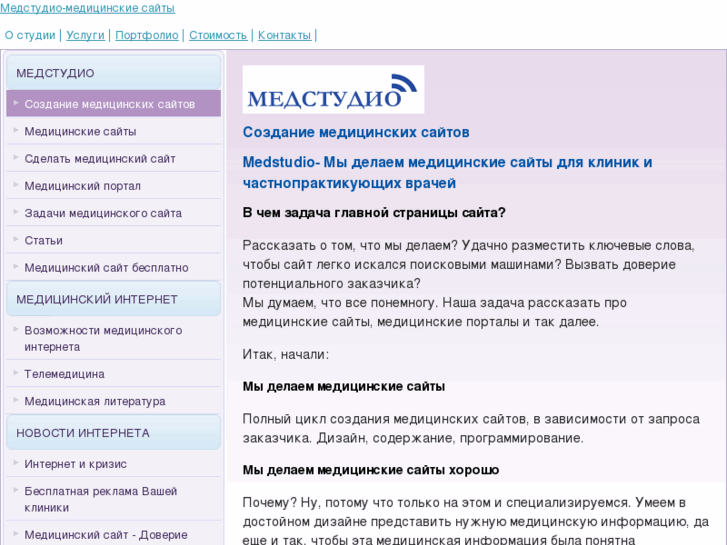Open the Портфолио menu link
This screenshot has width=727, height=545.
[147, 35]
